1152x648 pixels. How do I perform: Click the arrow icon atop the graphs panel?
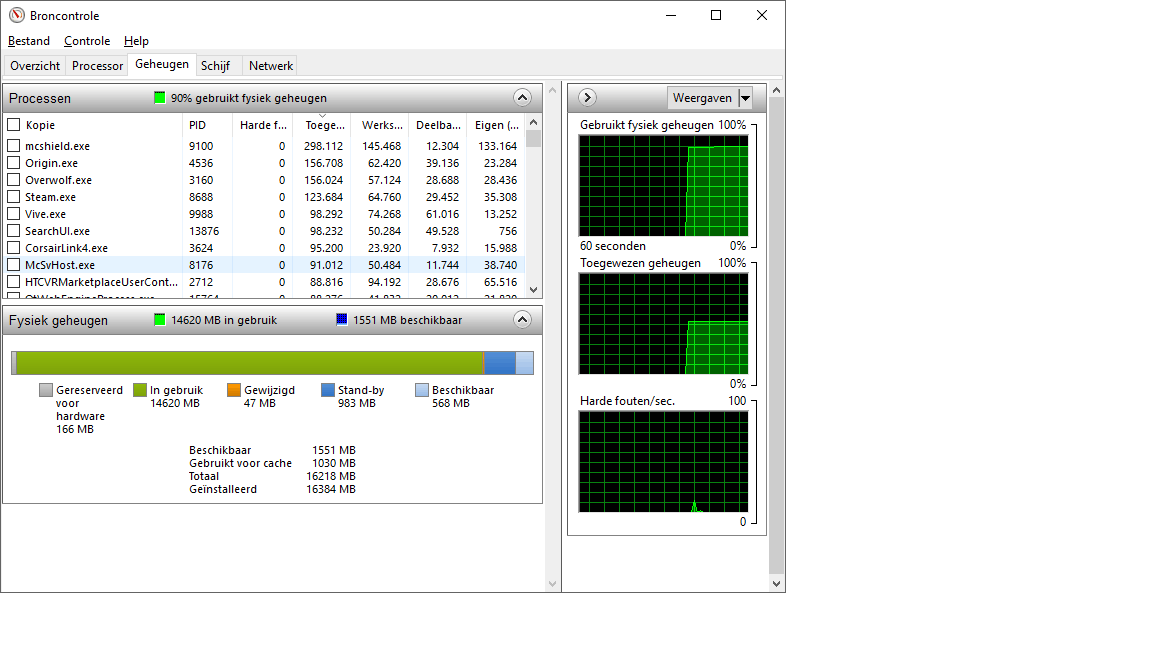point(586,97)
